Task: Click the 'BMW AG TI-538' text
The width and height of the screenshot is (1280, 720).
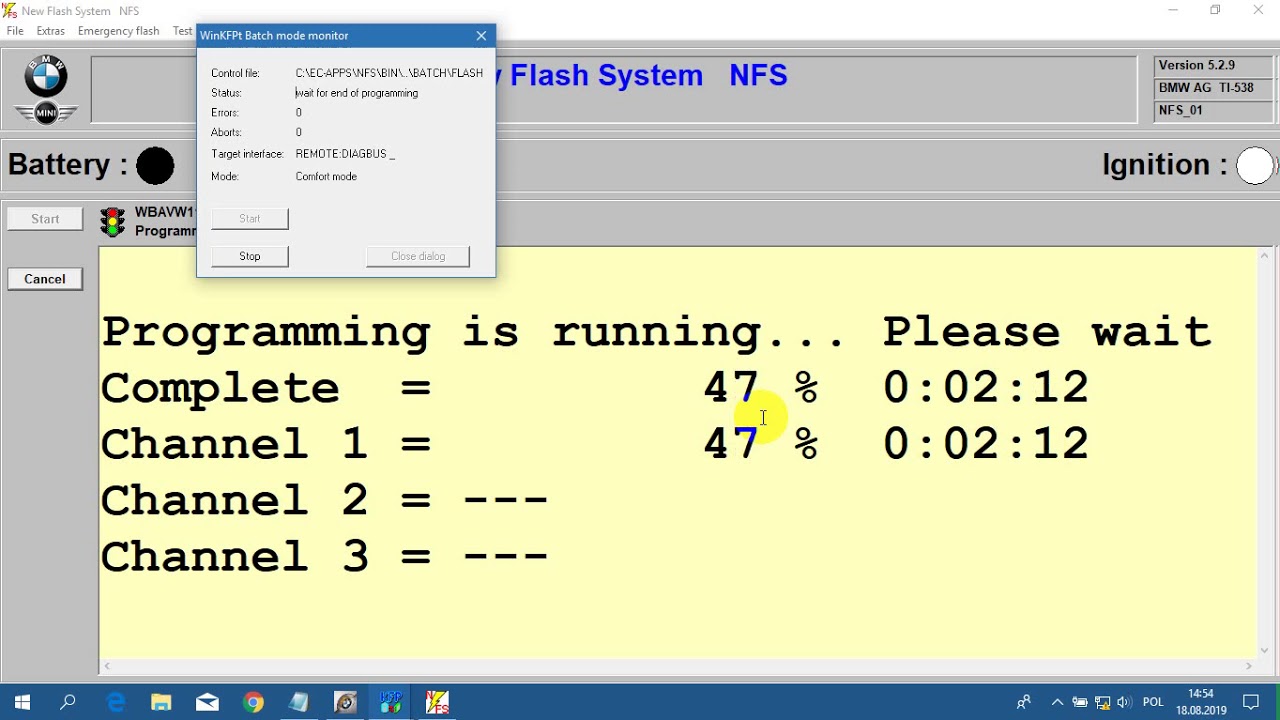Action: click(x=1206, y=88)
